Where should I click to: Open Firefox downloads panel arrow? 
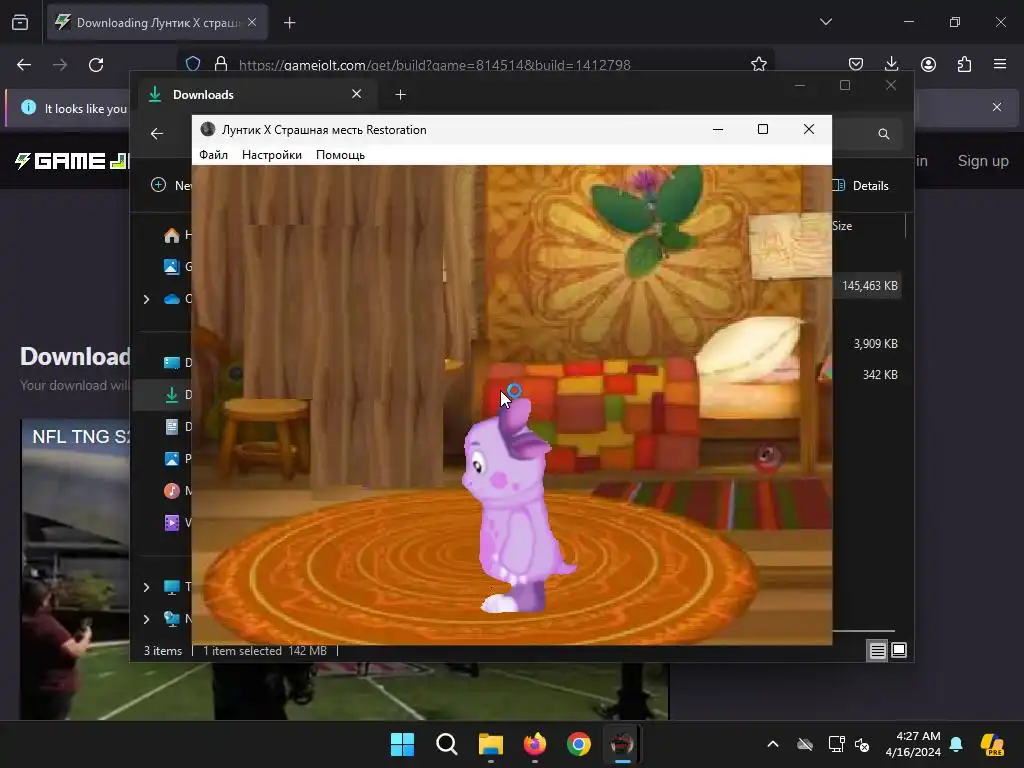point(891,64)
